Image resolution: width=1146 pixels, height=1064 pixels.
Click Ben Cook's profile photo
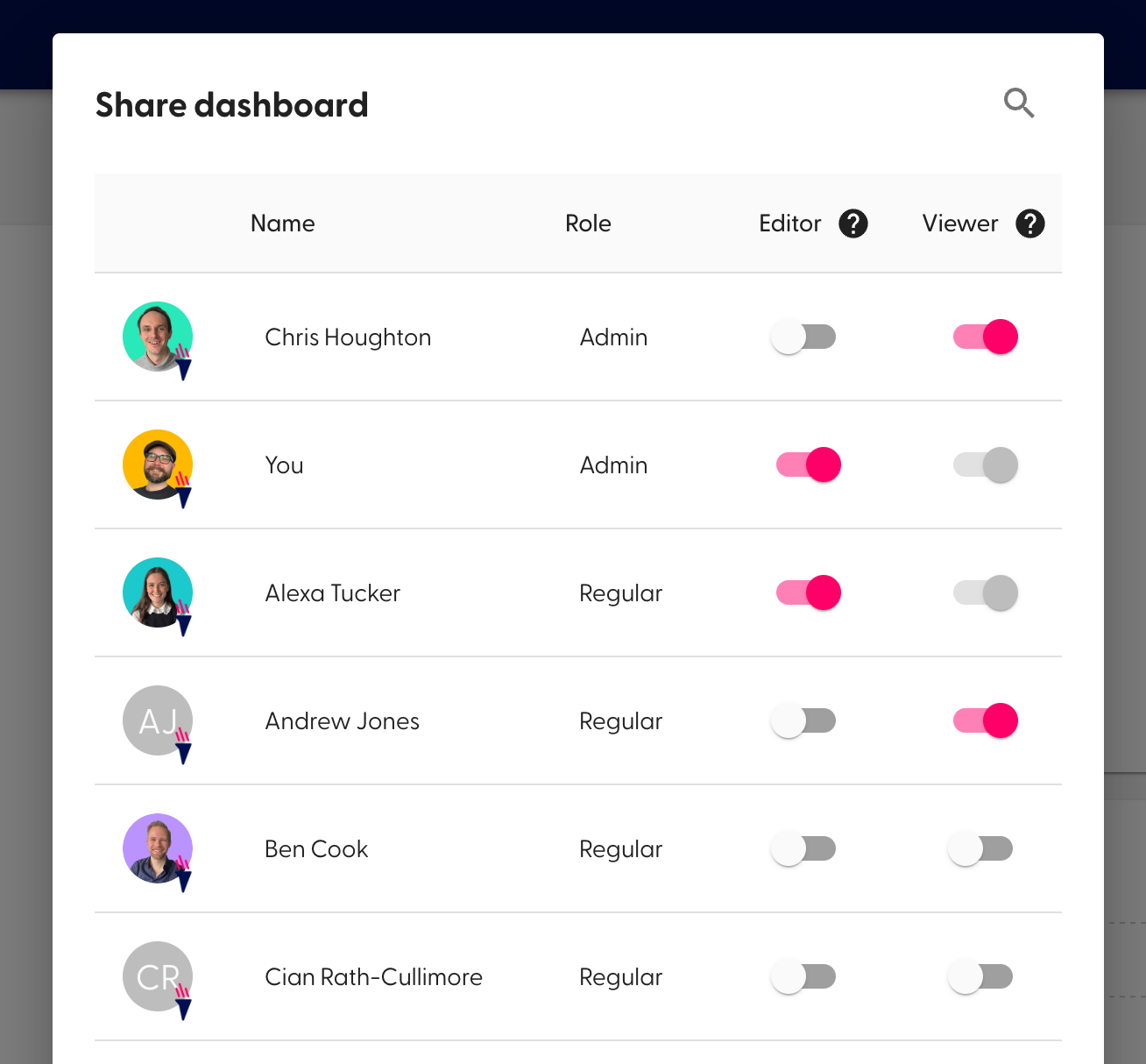158,848
